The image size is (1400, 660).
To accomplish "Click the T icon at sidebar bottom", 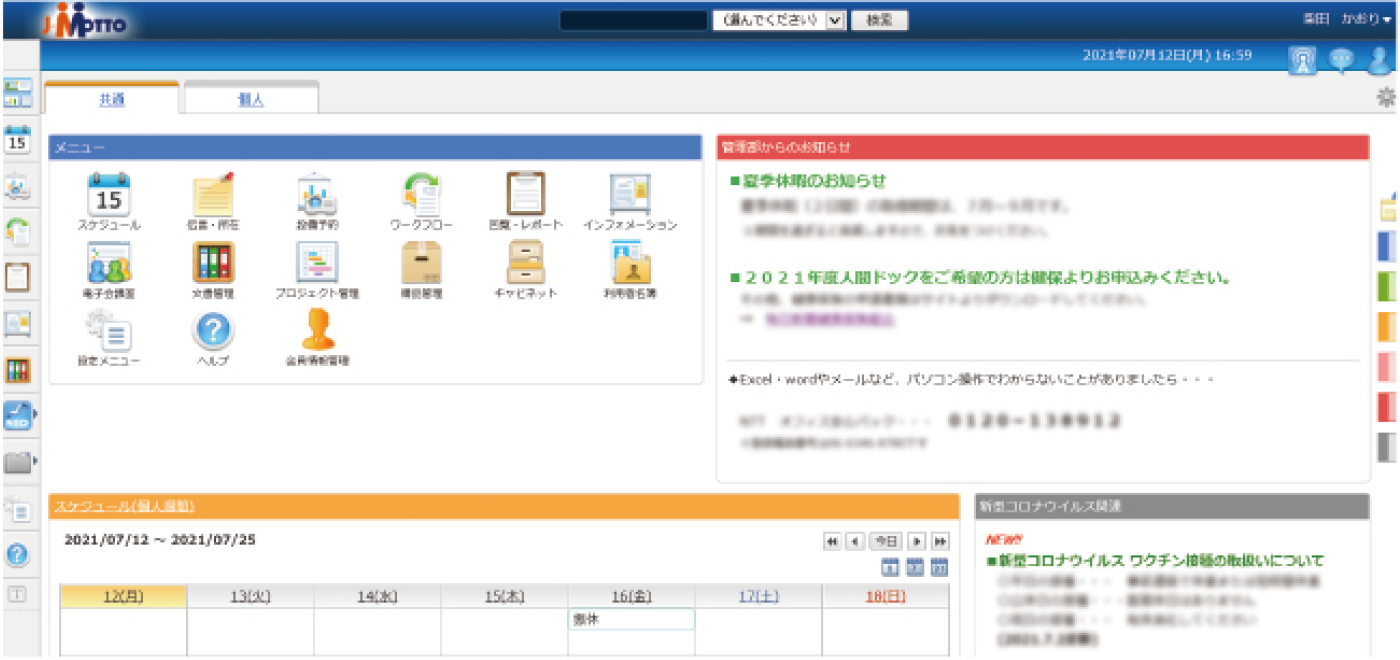I will point(18,593).
